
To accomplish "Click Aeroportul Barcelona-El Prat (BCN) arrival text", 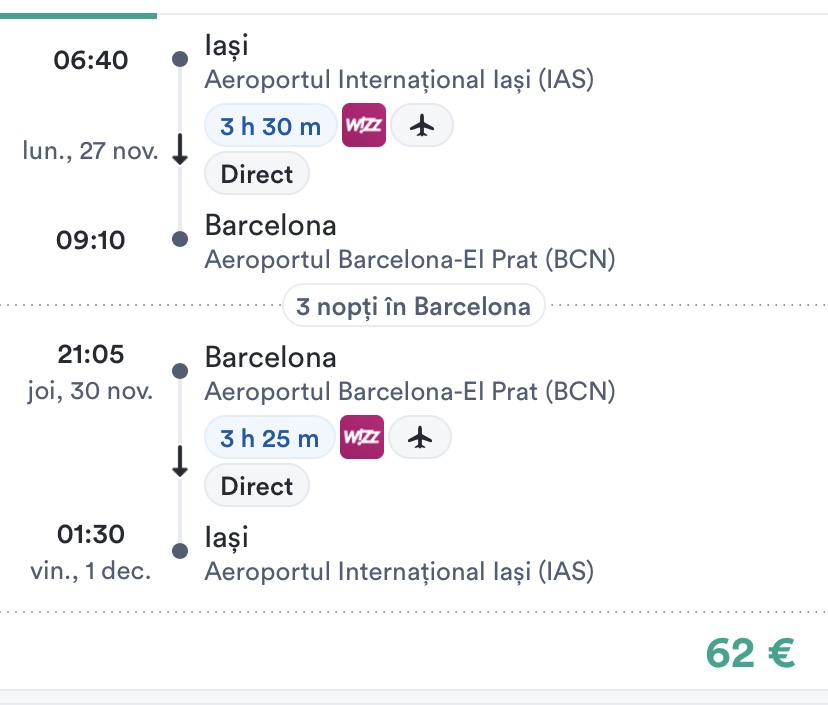I will click(409, 260).
